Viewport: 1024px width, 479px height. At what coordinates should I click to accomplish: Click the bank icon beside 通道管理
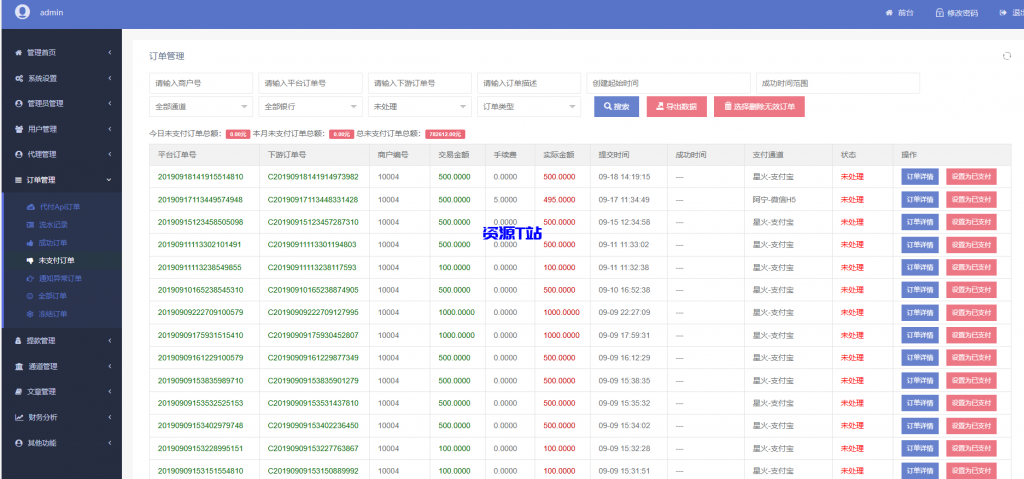coord(19,366)
